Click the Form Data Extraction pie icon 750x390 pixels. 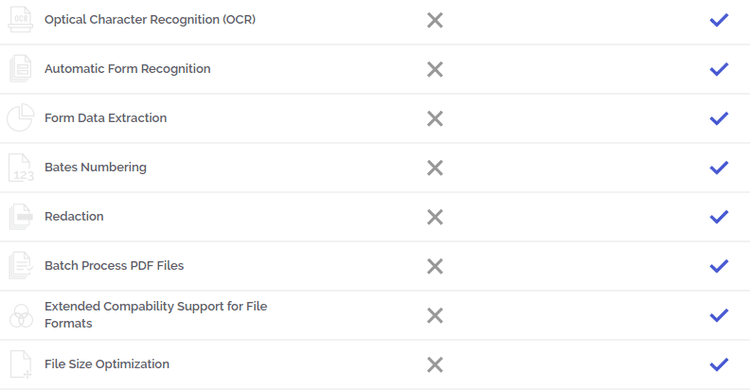pos(21,118)
